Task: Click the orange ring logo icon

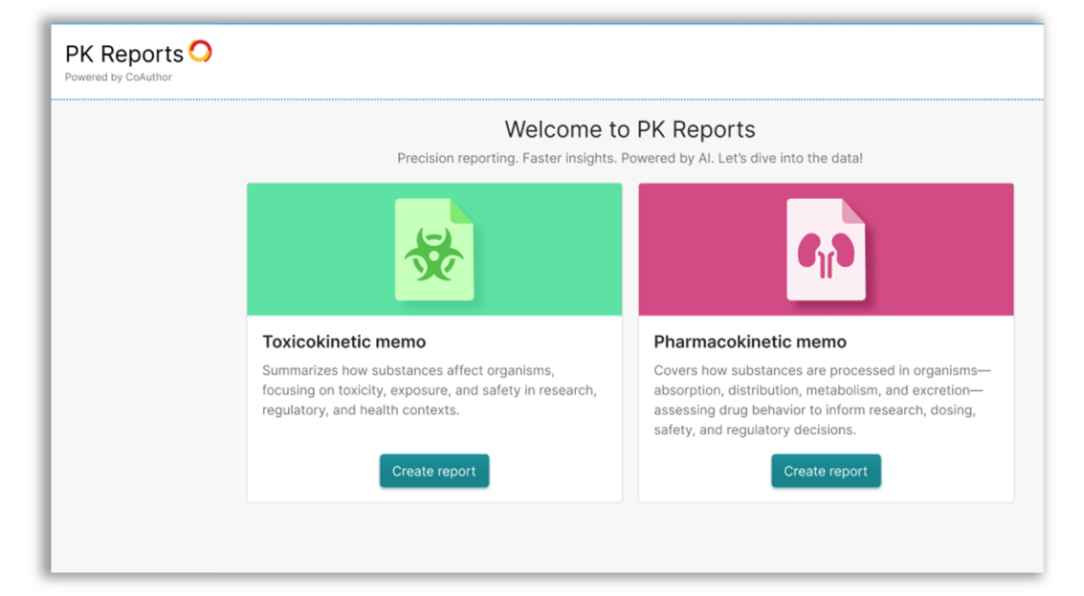Action: point(200,51)
